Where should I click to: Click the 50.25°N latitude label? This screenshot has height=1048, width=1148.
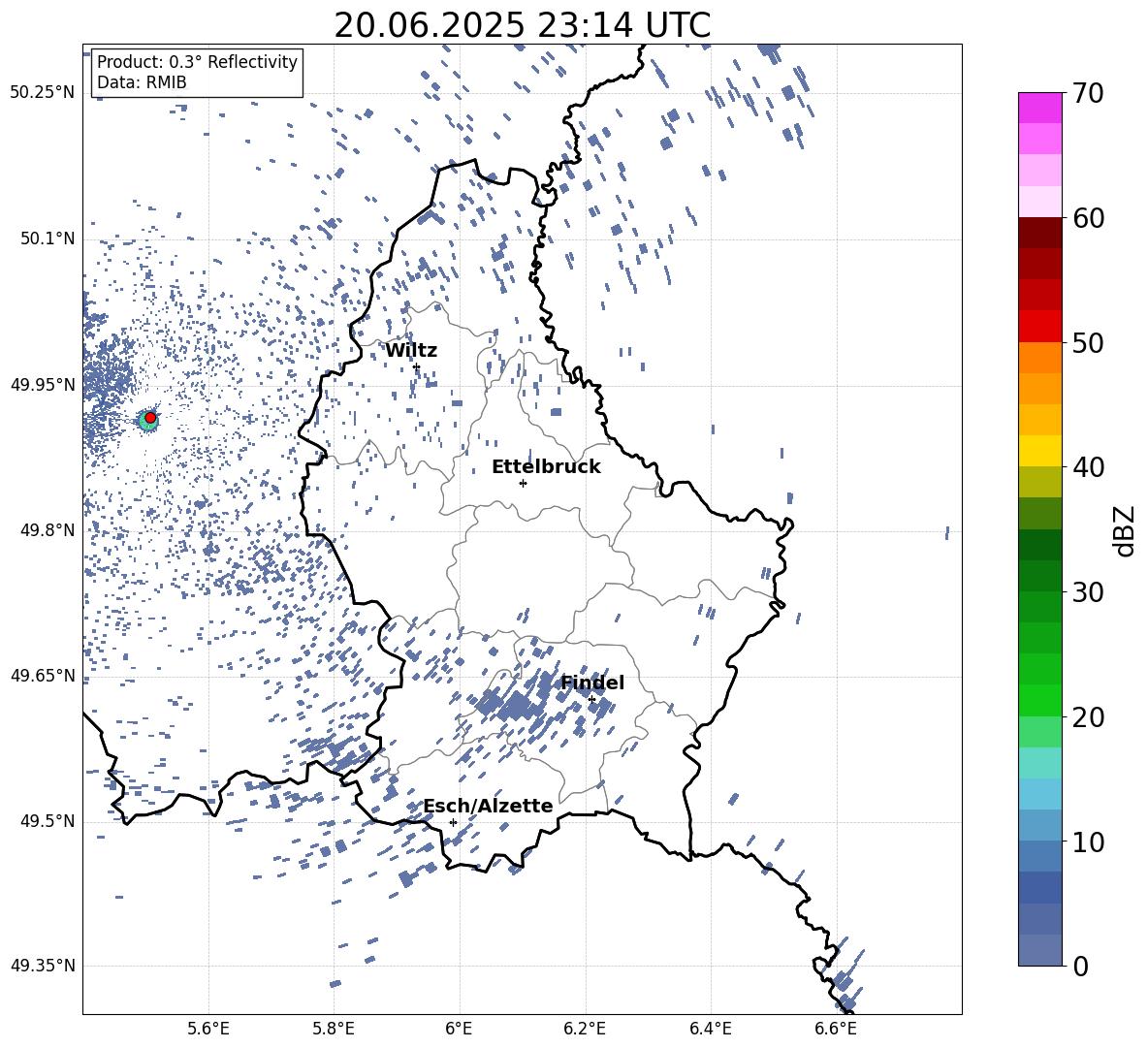(x=43, y=93)
